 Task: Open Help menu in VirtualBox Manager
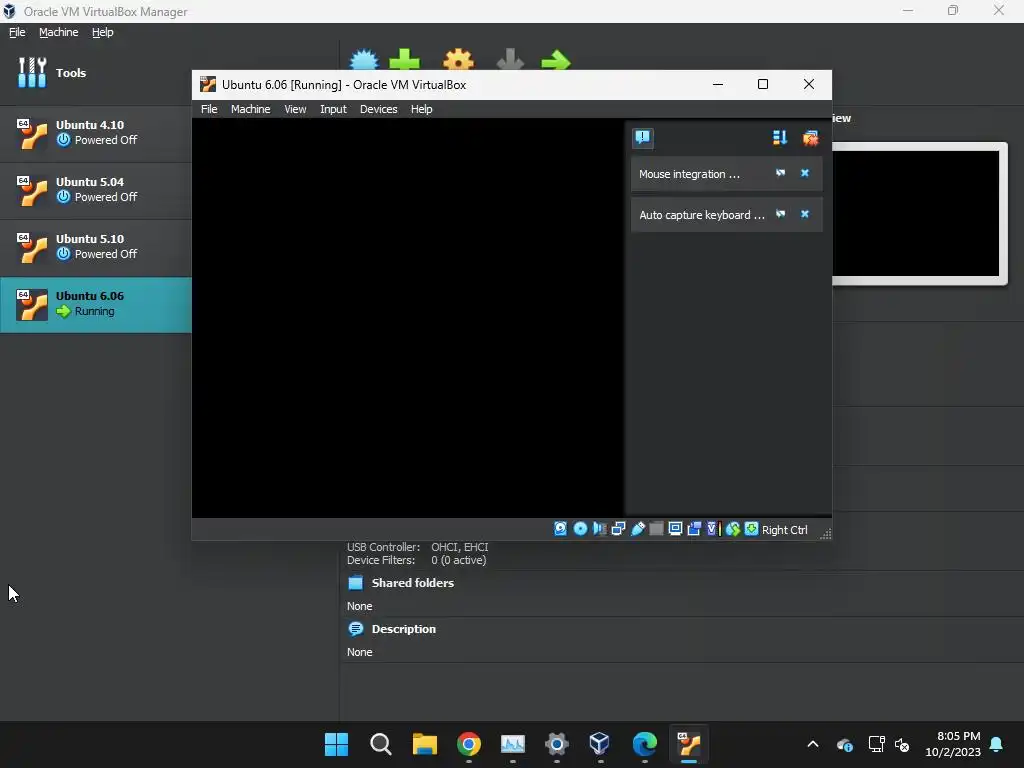[102, 32]
